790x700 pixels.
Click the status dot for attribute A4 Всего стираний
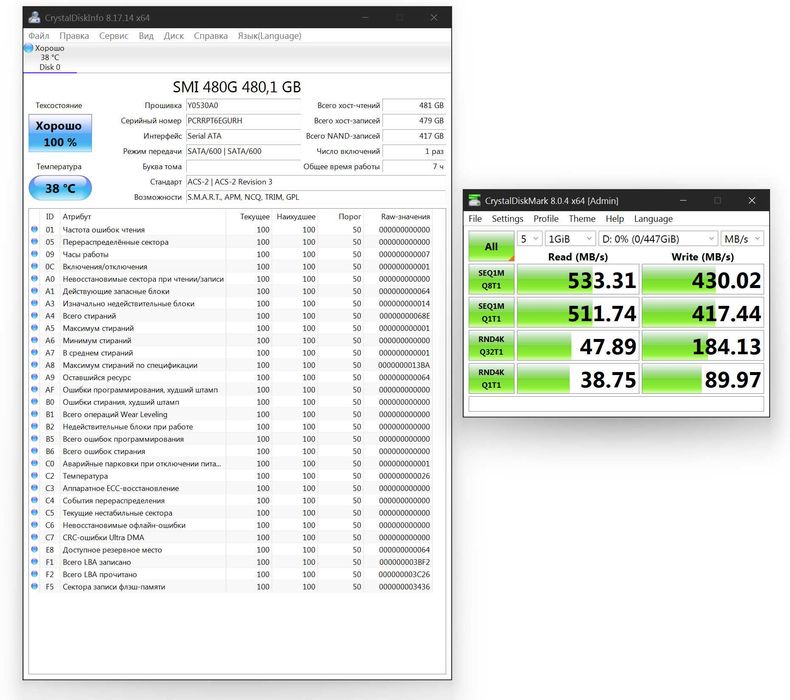coord(34,315)
